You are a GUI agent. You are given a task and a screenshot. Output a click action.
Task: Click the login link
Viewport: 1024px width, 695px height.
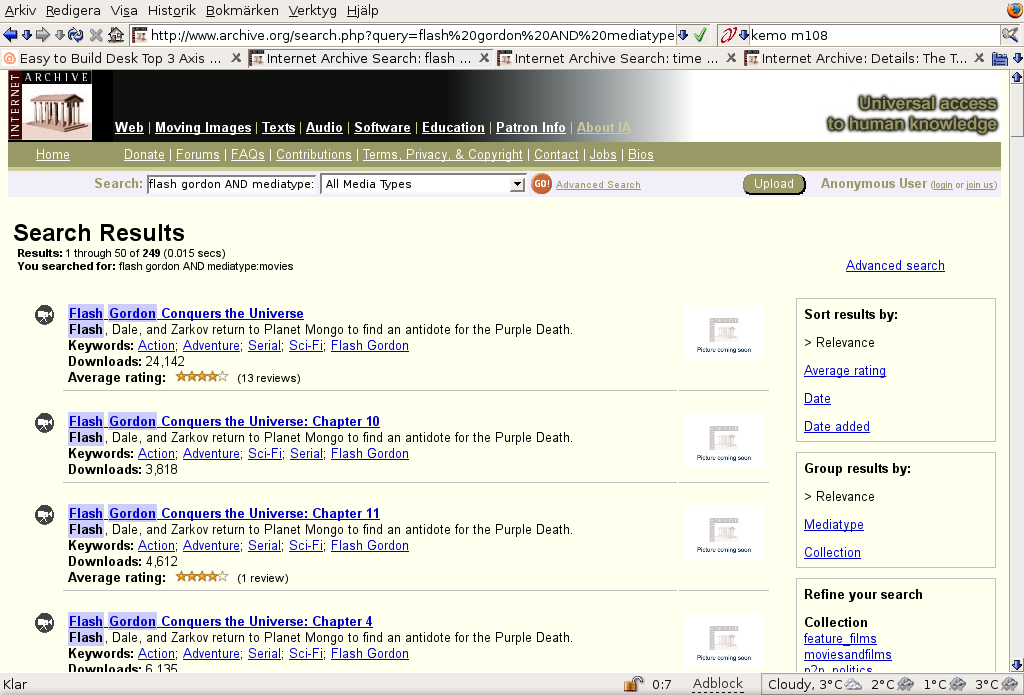click(x=942, y=186)
